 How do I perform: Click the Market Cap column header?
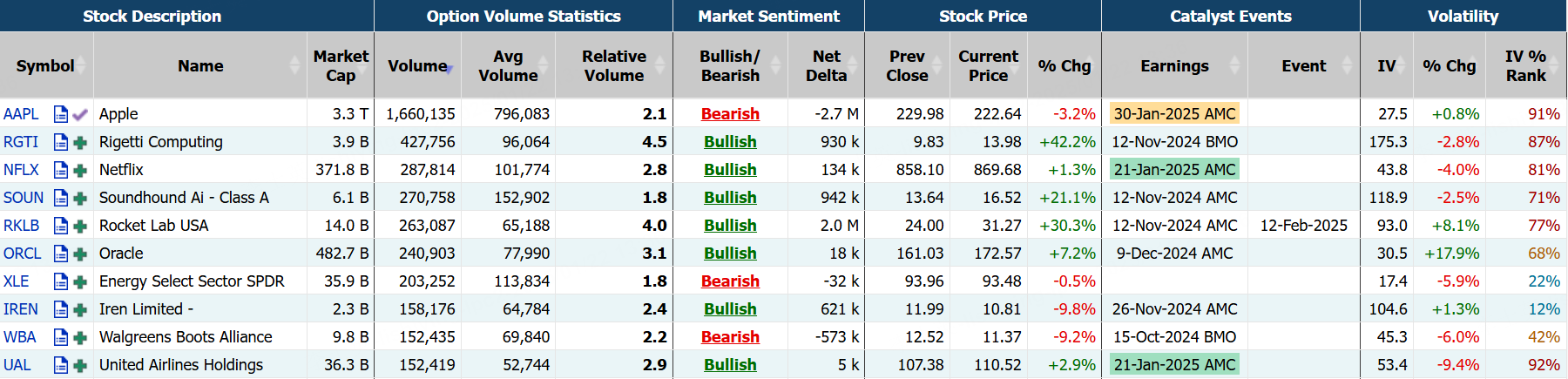341,66
